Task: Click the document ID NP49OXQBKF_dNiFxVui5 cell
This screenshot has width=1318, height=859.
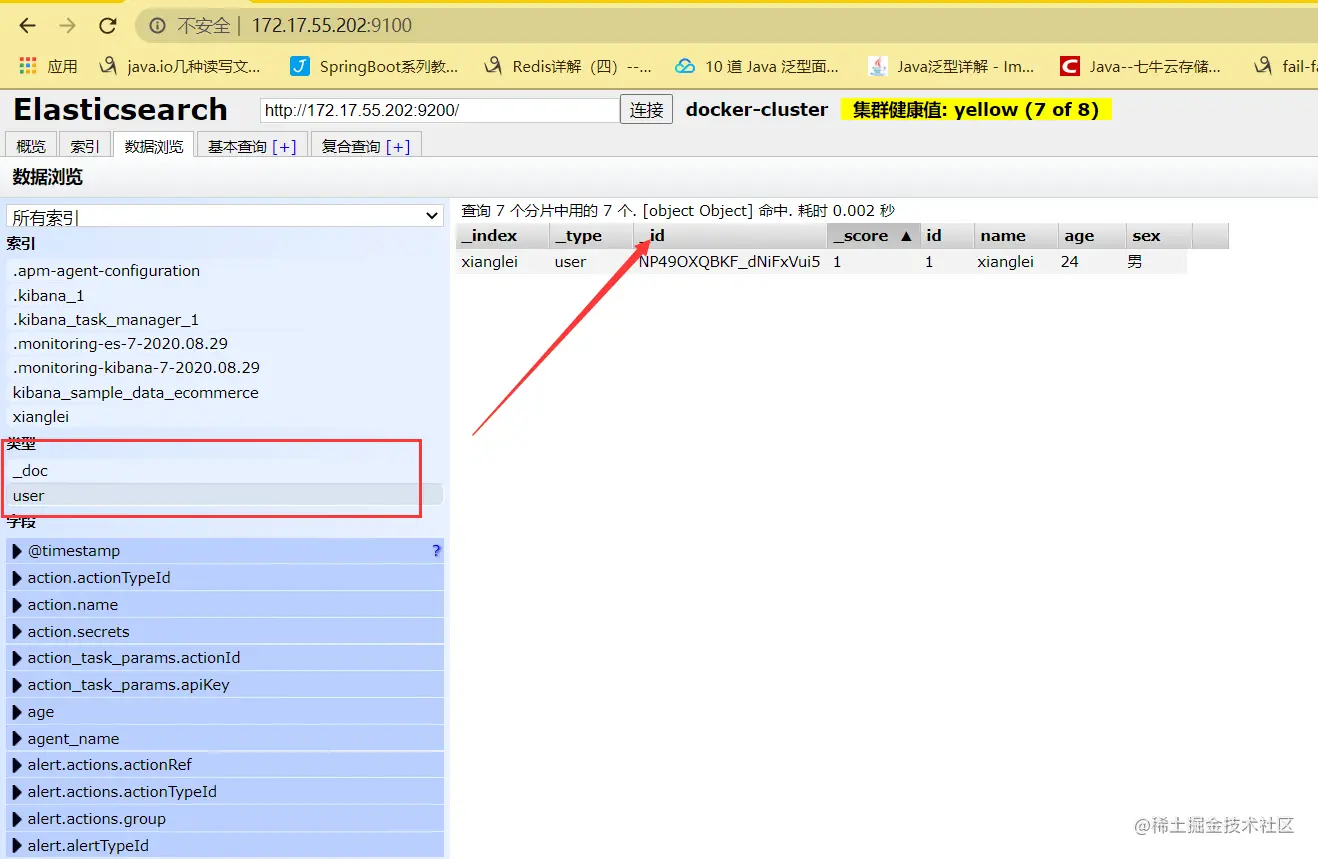Action: coord(729,262)
